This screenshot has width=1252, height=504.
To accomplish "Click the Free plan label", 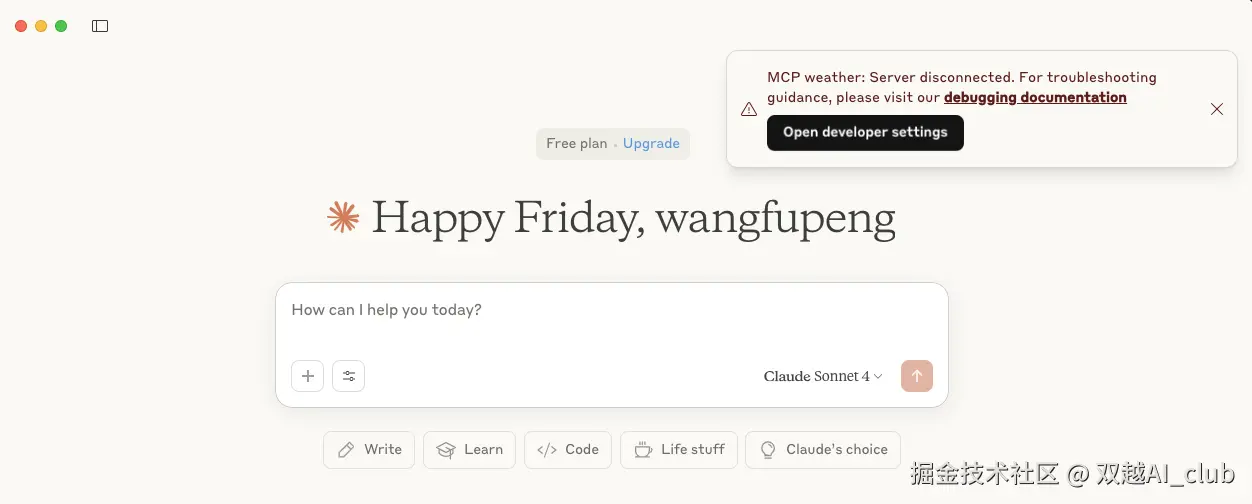I will (x=576, y=143).
